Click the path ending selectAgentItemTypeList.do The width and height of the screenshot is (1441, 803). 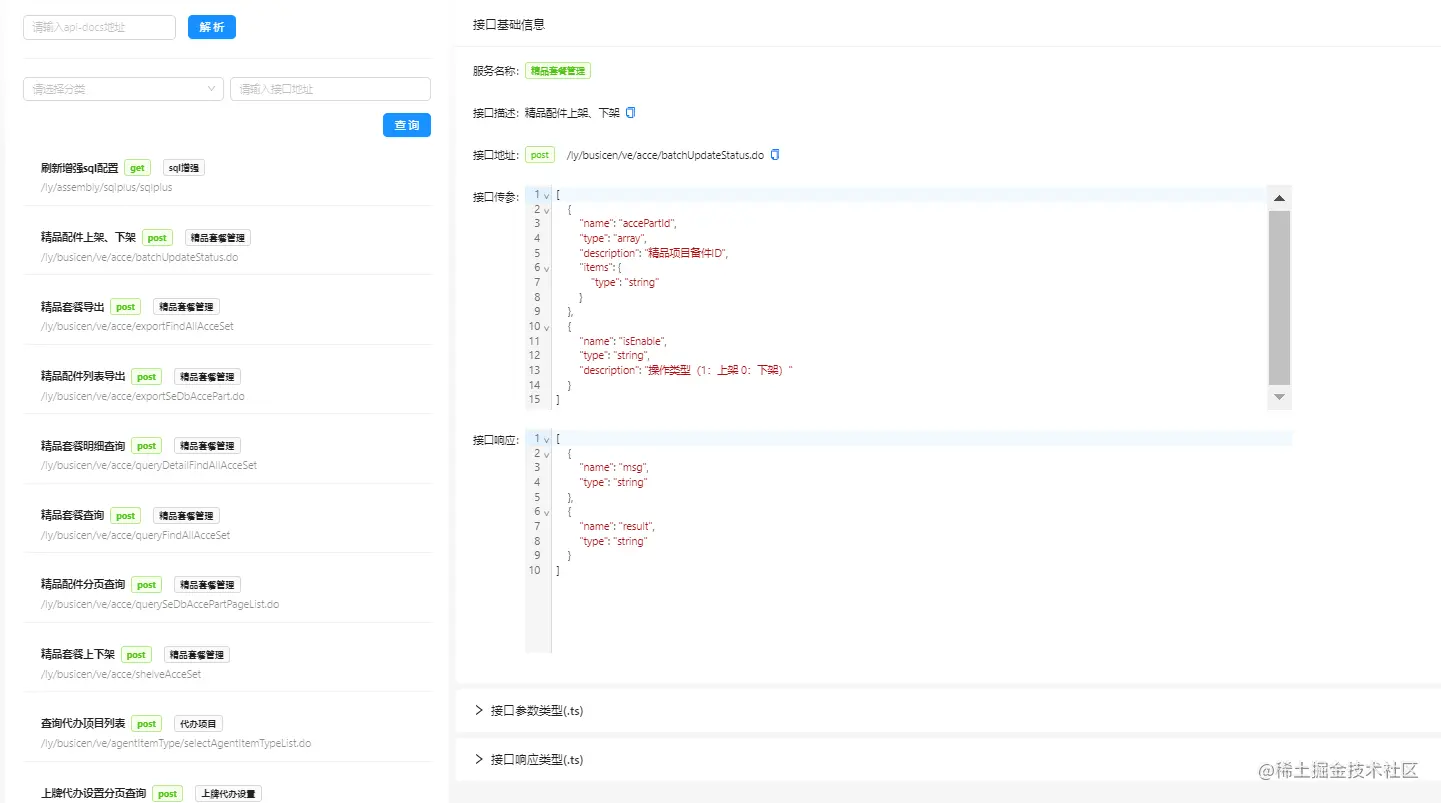tap(176, 743)
